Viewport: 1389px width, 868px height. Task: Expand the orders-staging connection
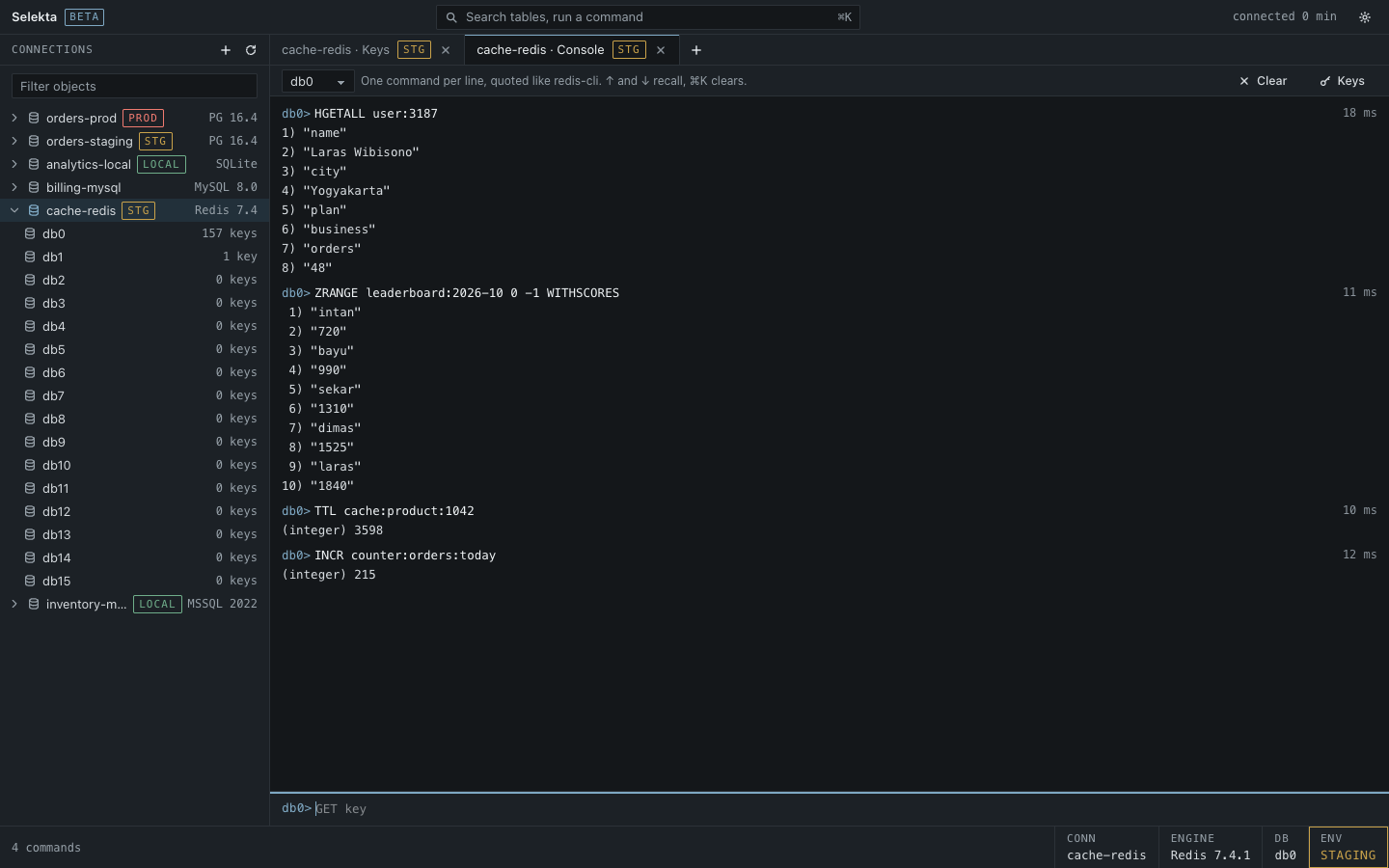pos(14,141)
